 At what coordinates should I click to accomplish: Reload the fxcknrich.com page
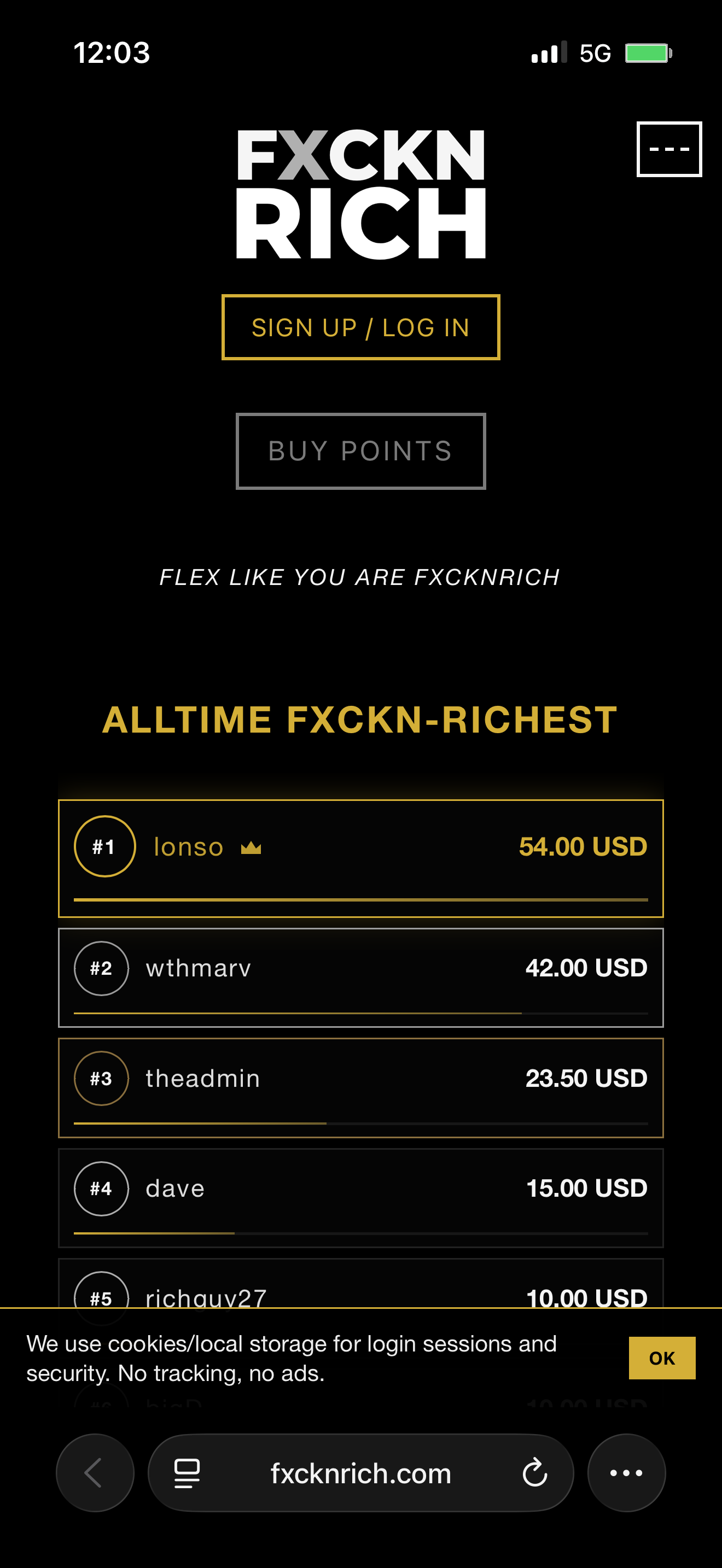coord(534,1472)
